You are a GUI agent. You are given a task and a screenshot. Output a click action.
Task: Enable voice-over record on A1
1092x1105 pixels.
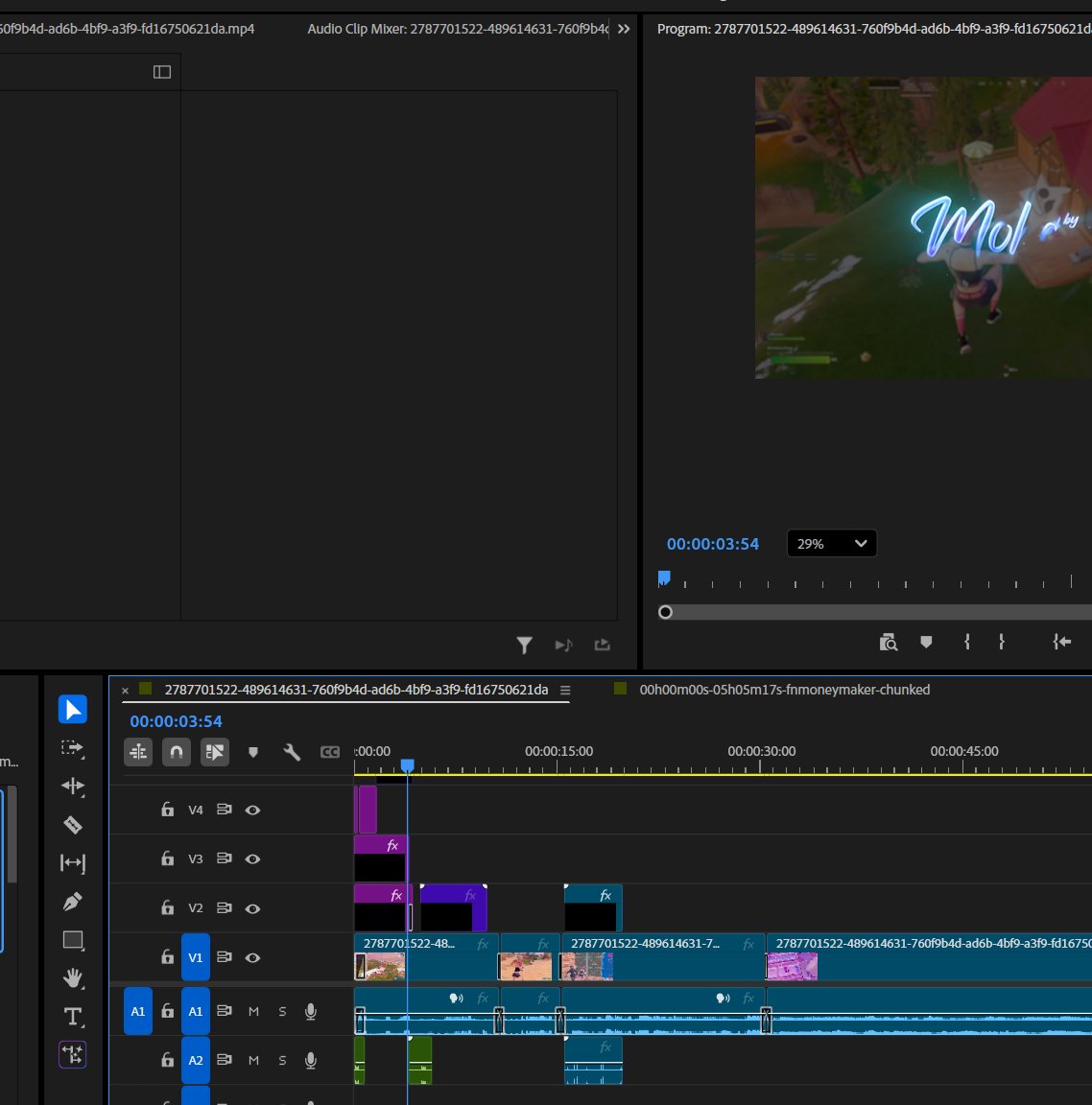[310, 1011]
